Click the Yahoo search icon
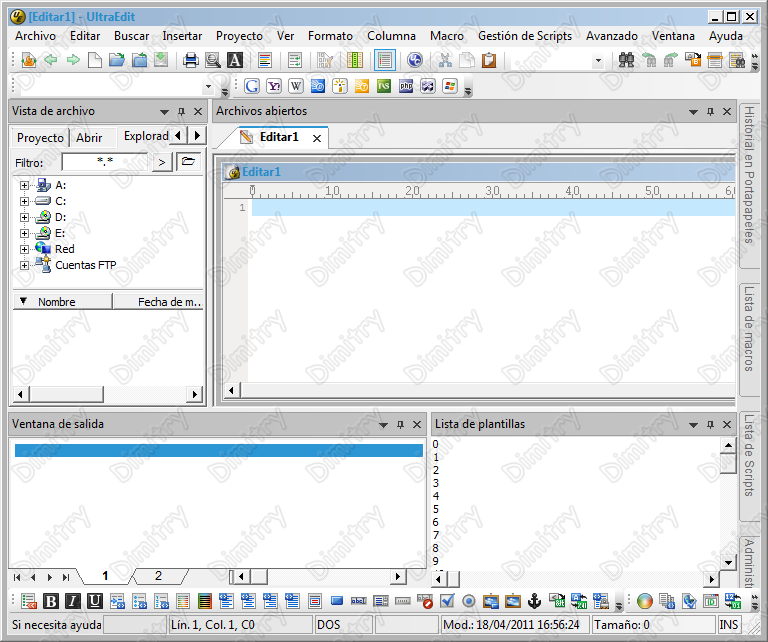Viewport: 768px width, 642px height. pyautogui.click(x=274, y=86)
